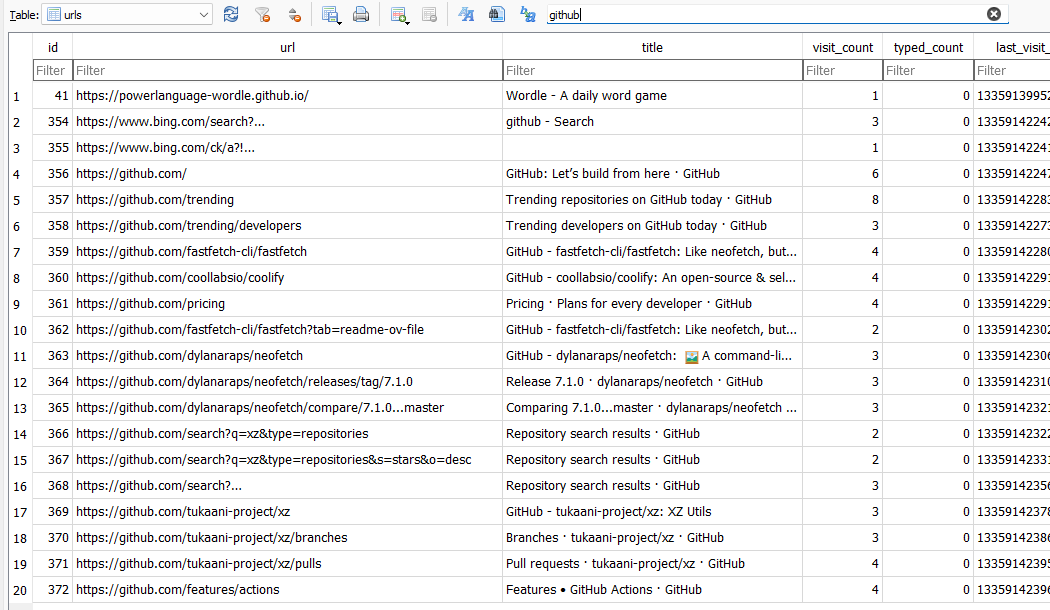Open the Table selector dropdown showing urls

pos(129,14)
